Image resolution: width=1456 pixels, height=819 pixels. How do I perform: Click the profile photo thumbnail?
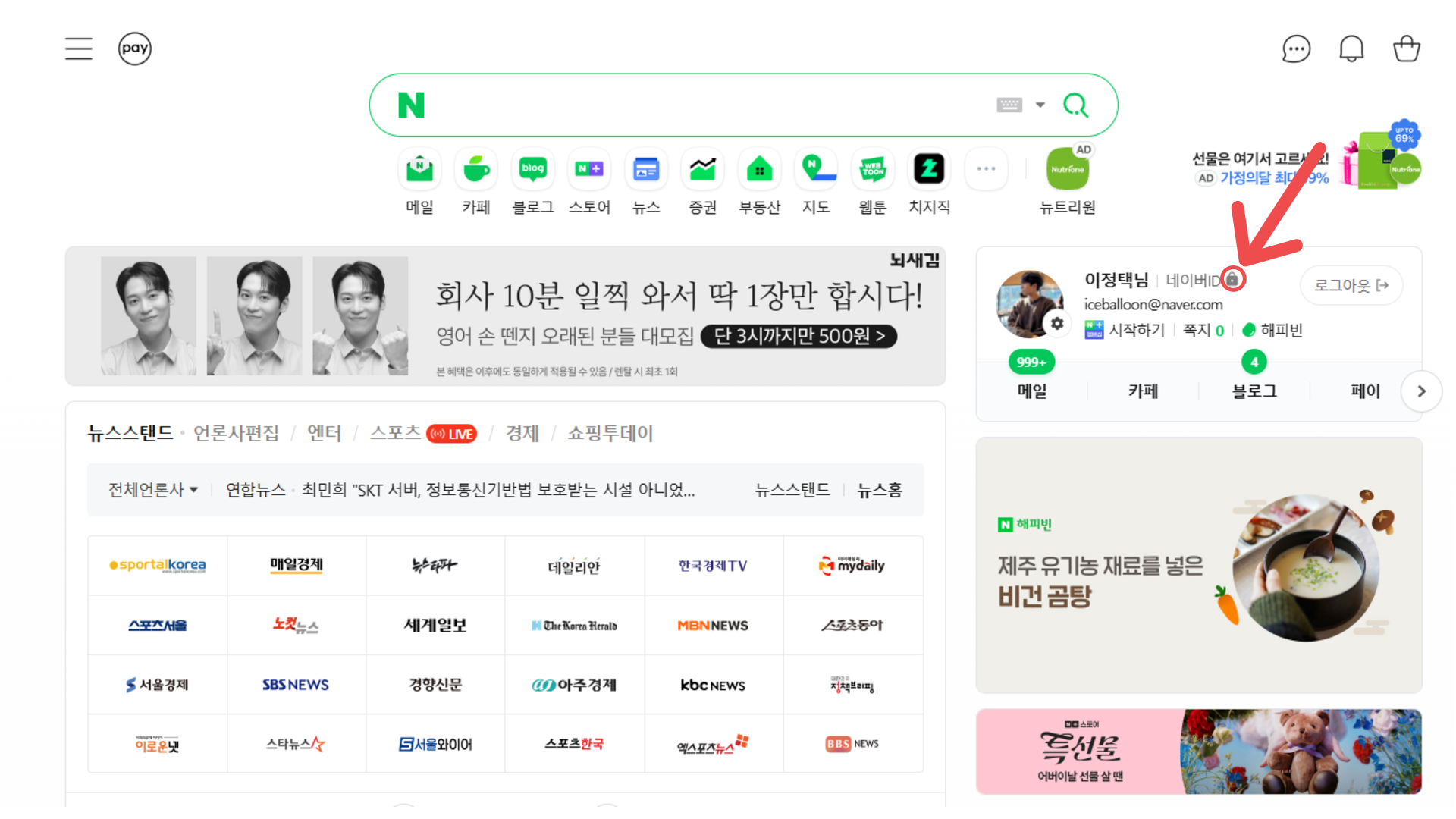[1030, 303]
